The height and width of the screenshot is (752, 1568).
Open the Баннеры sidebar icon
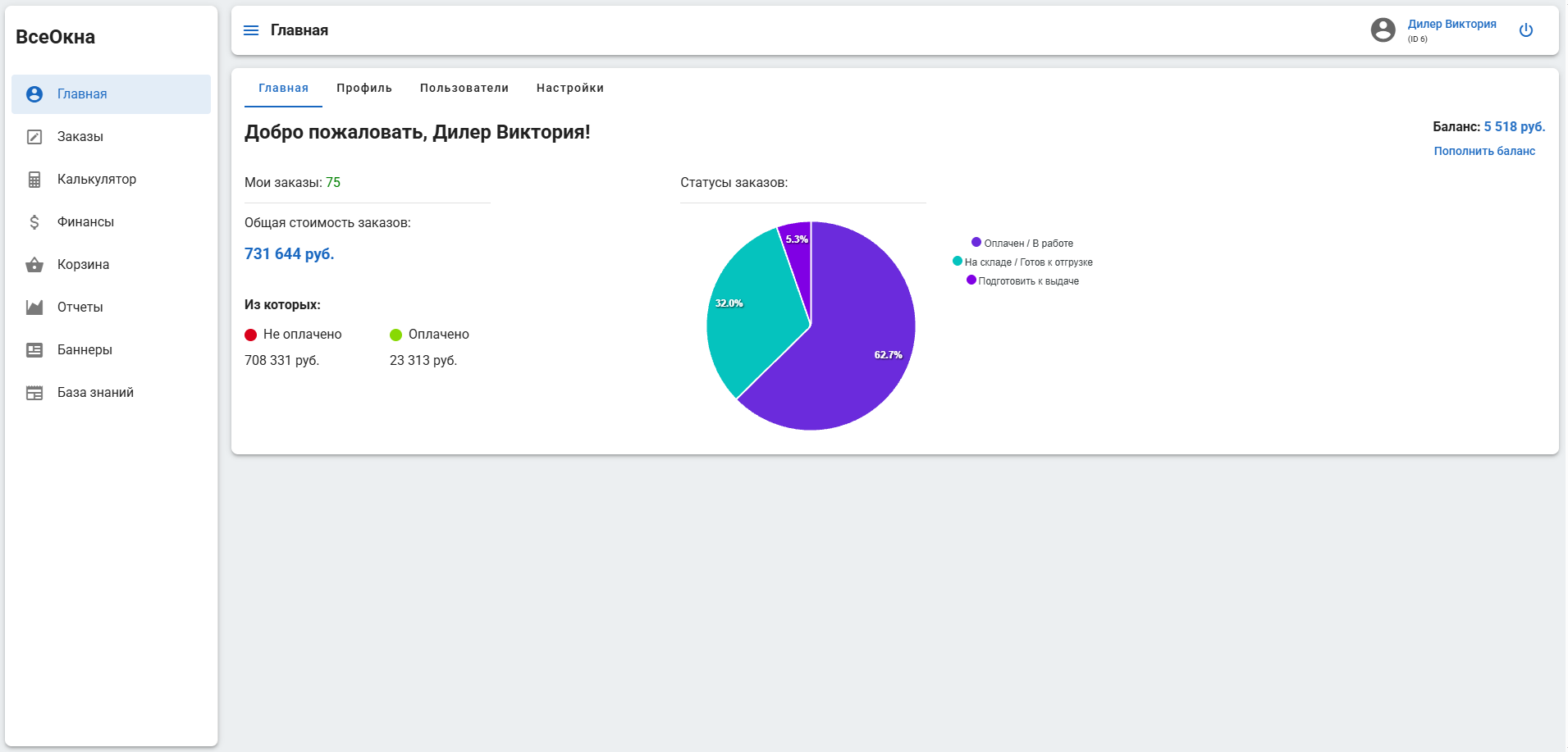(x=34, y=350)
